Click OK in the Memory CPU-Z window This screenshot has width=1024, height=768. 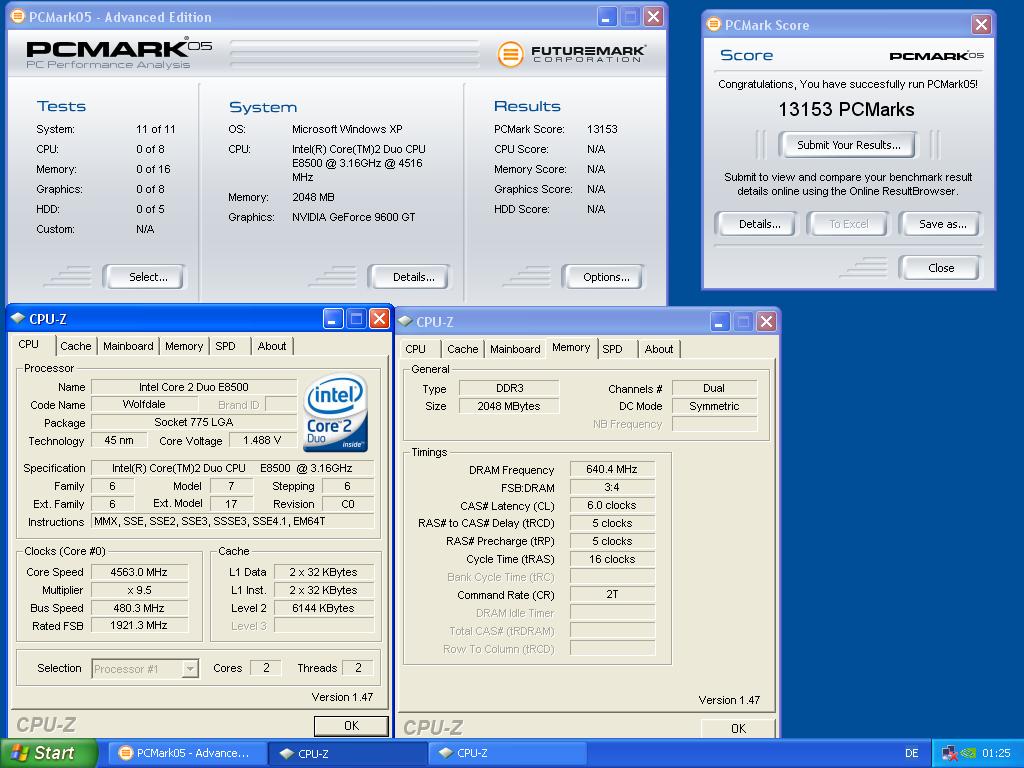tap(738, 728)
